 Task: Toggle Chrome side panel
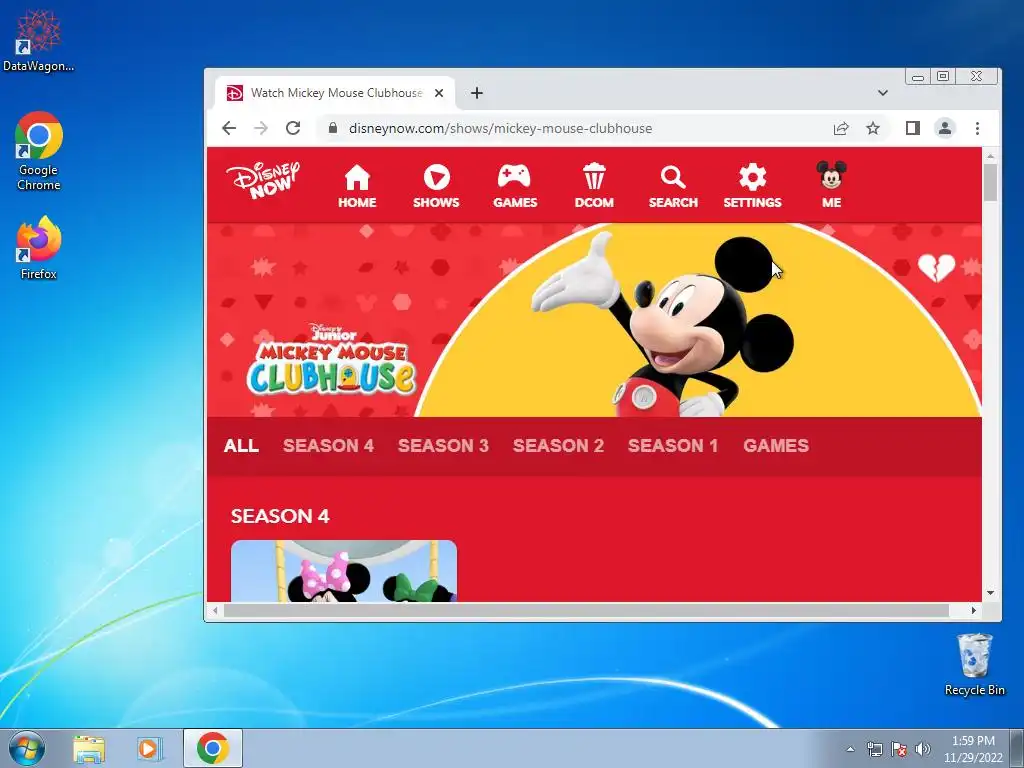912,128
